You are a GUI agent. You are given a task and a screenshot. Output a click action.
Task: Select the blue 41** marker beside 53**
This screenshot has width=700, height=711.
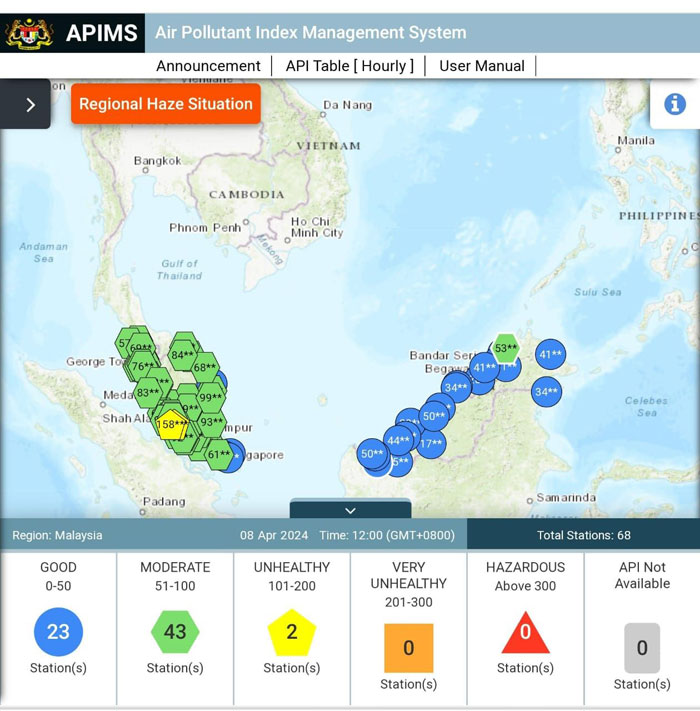[x=484, y=367]
